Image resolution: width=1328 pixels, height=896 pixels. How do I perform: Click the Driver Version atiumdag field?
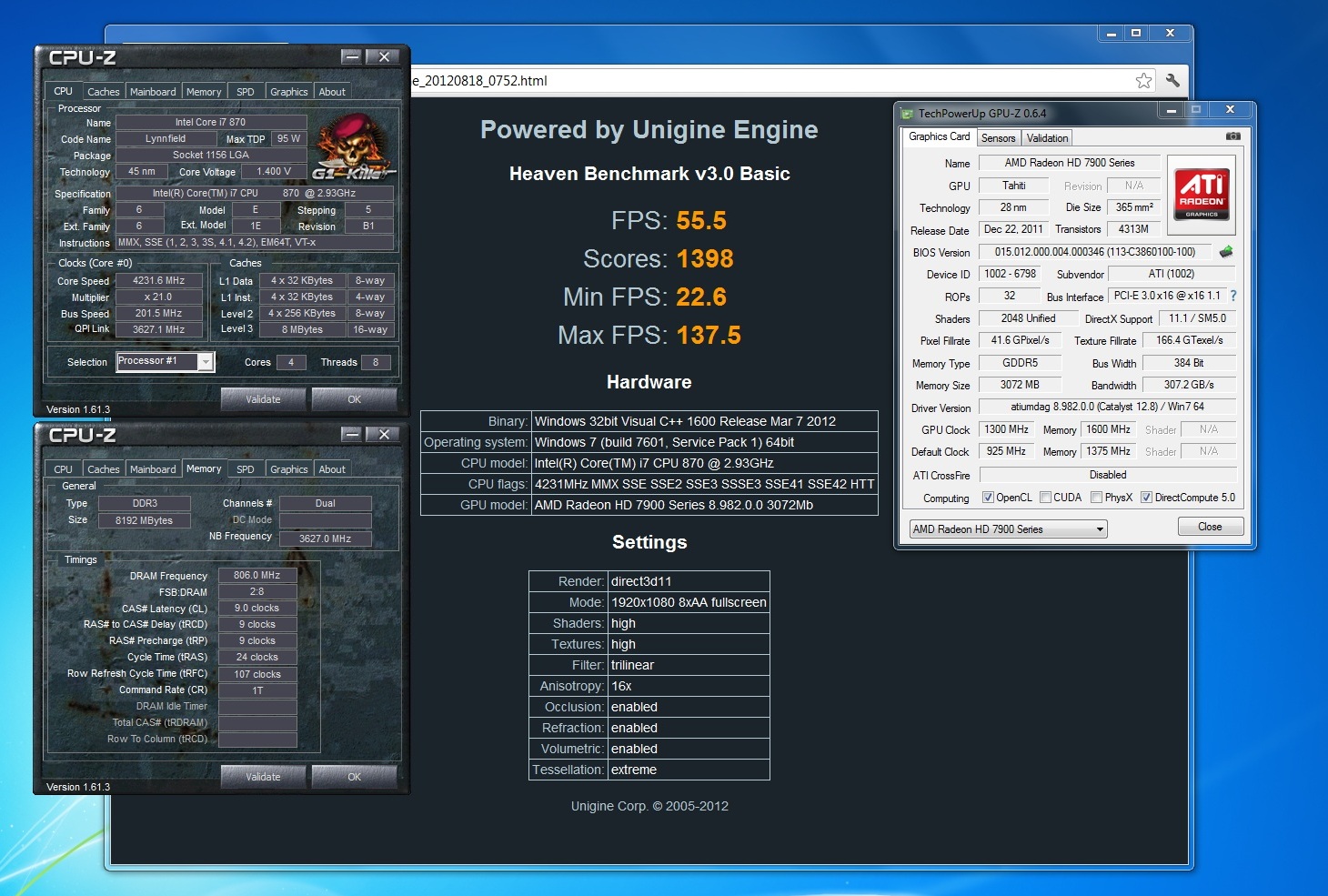click(x=1108, y=407)
